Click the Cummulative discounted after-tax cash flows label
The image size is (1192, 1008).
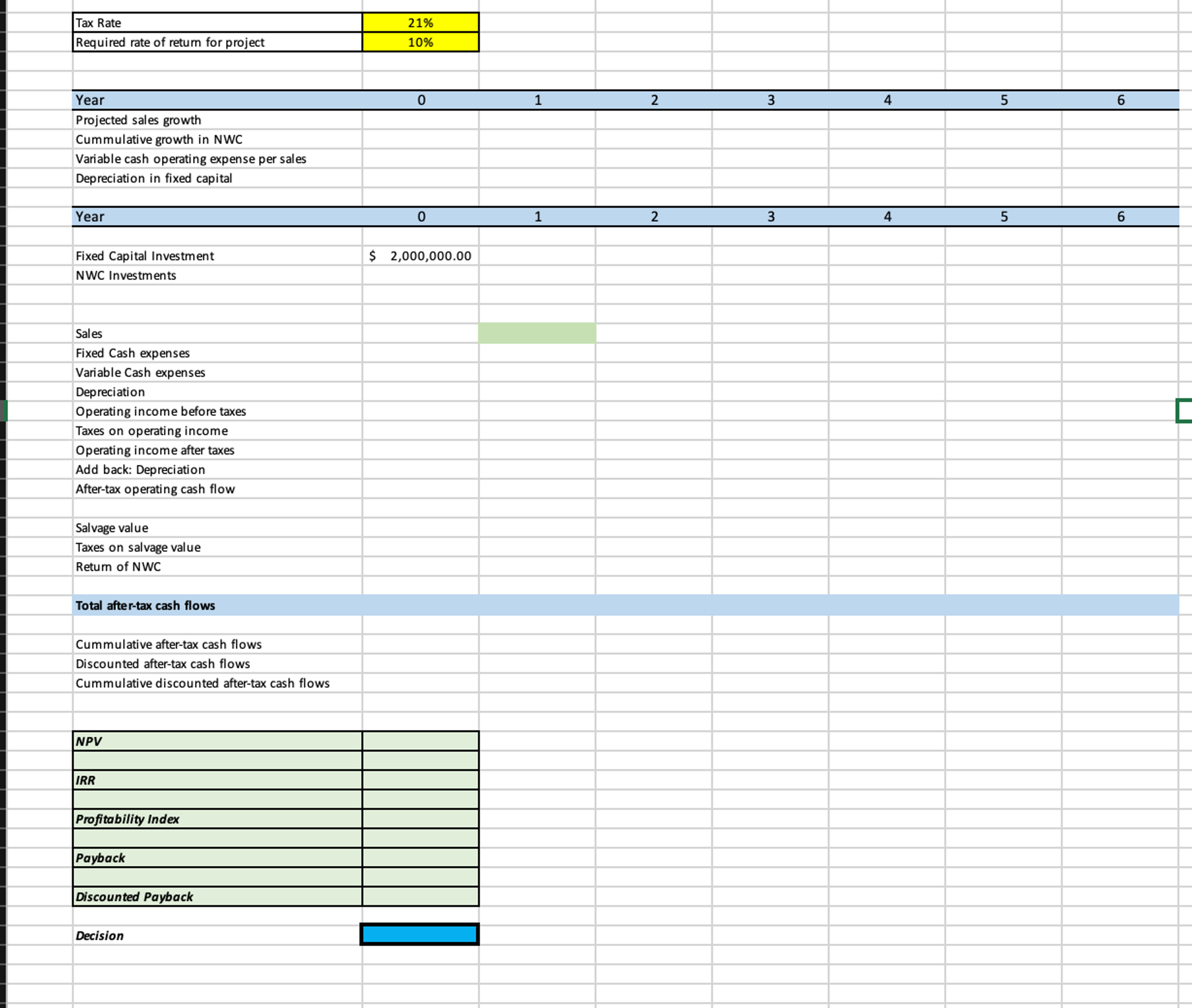(203, 683)
